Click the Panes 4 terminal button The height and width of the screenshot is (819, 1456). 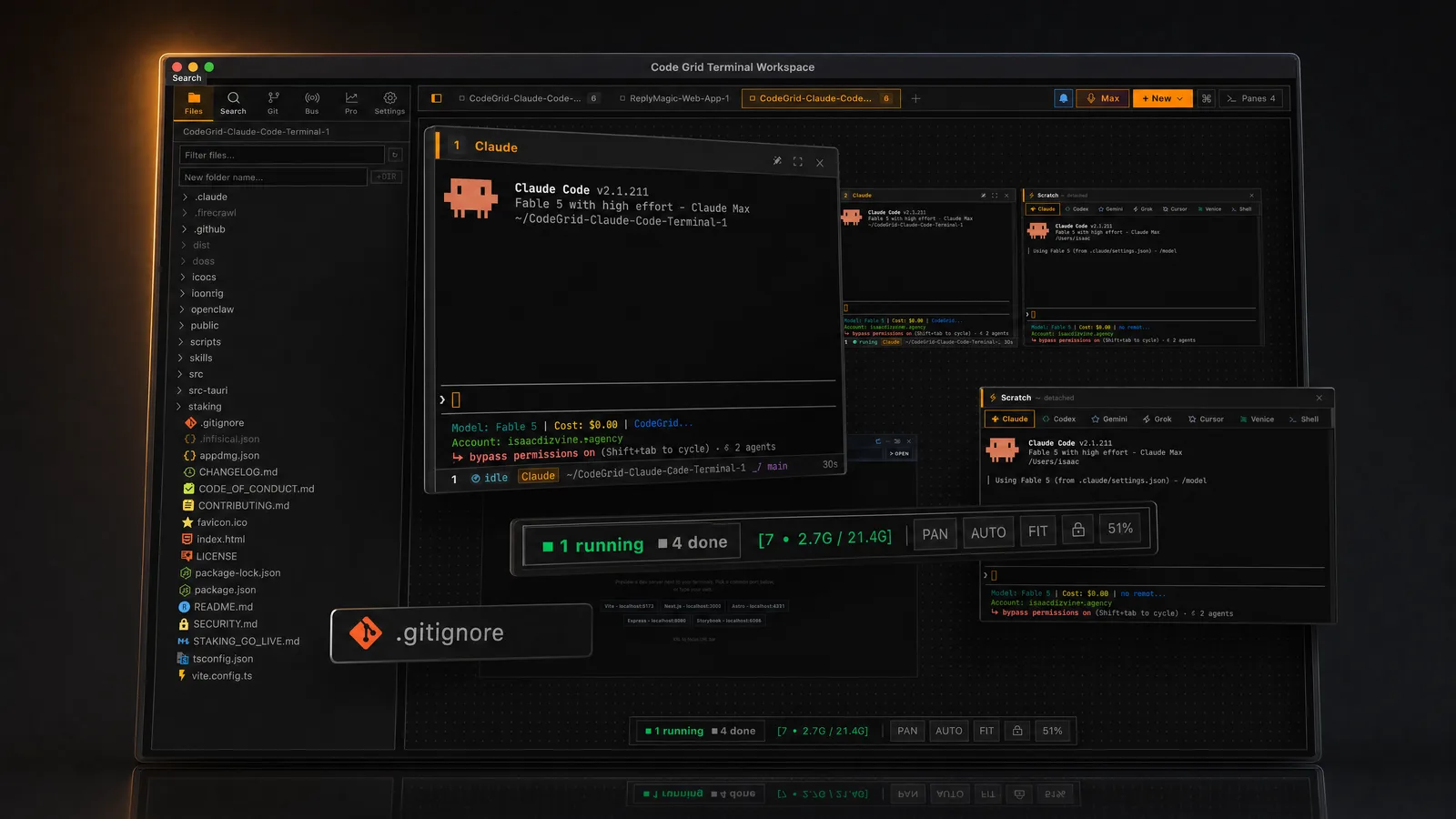(x=1250, y=98)
